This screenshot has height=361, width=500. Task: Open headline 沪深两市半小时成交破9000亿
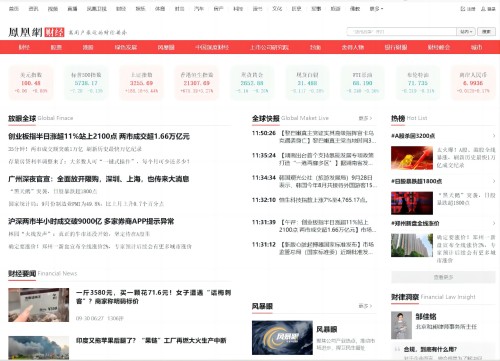tap(91, 221)
